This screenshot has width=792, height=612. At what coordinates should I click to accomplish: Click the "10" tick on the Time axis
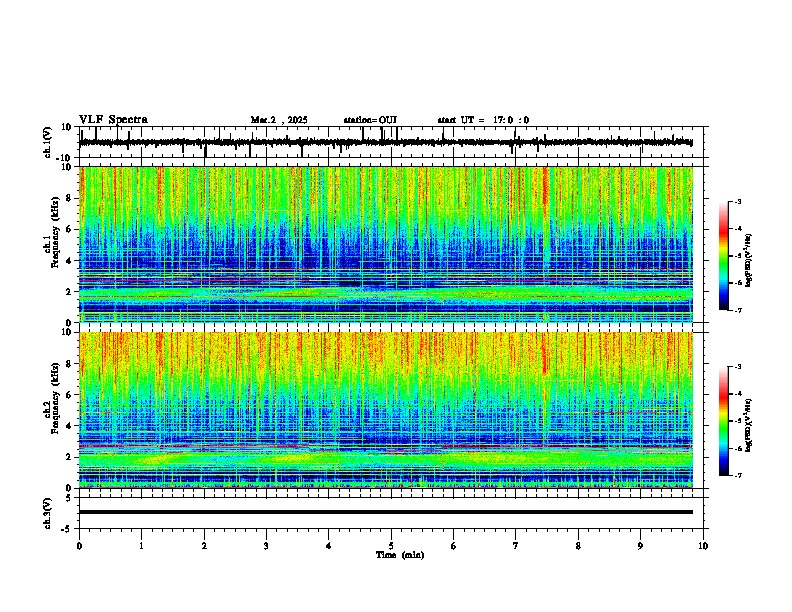point(703,546)
